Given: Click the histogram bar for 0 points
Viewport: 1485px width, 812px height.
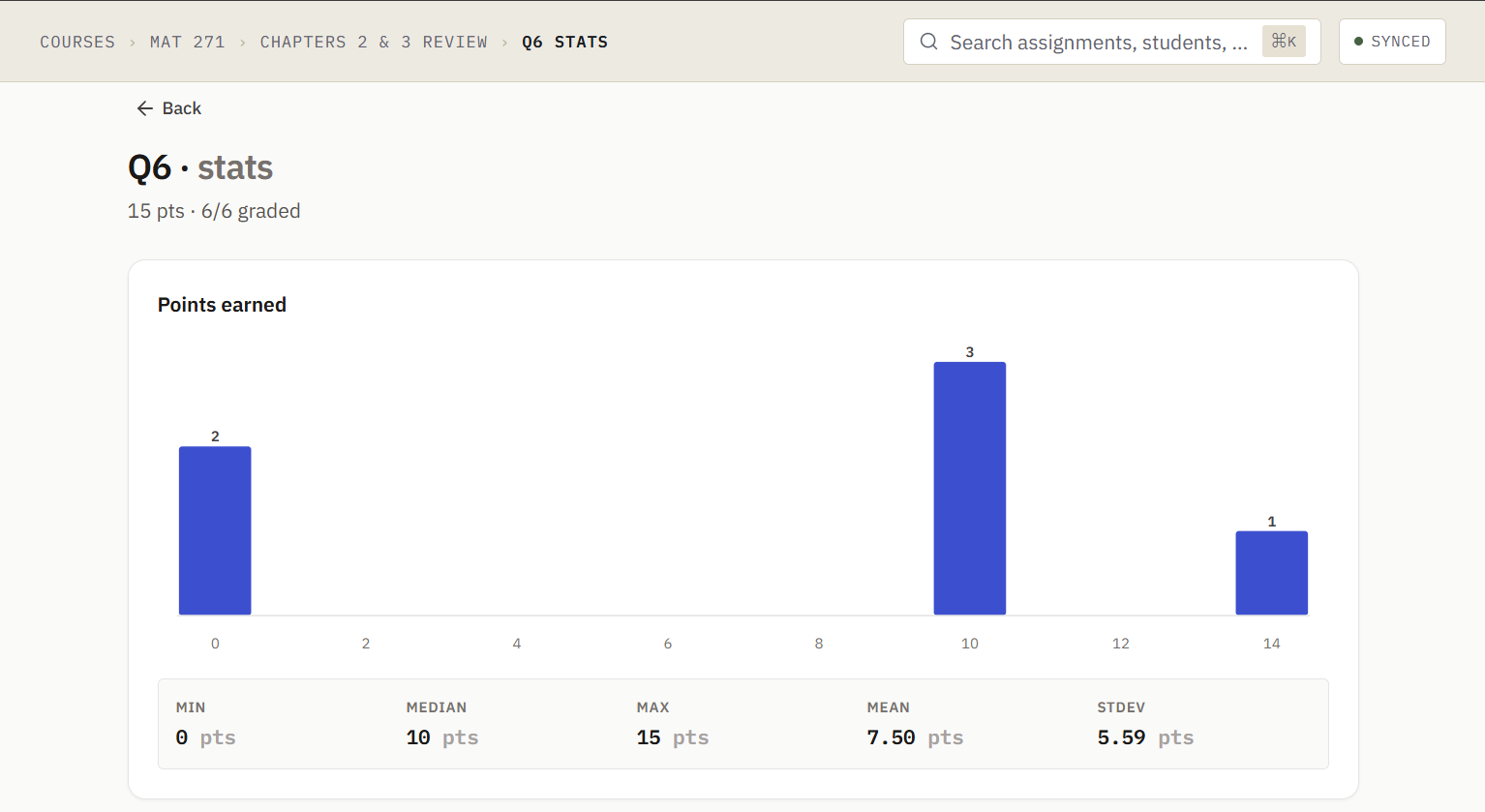Looking at the screenshot, I should [x=215, y=530].
